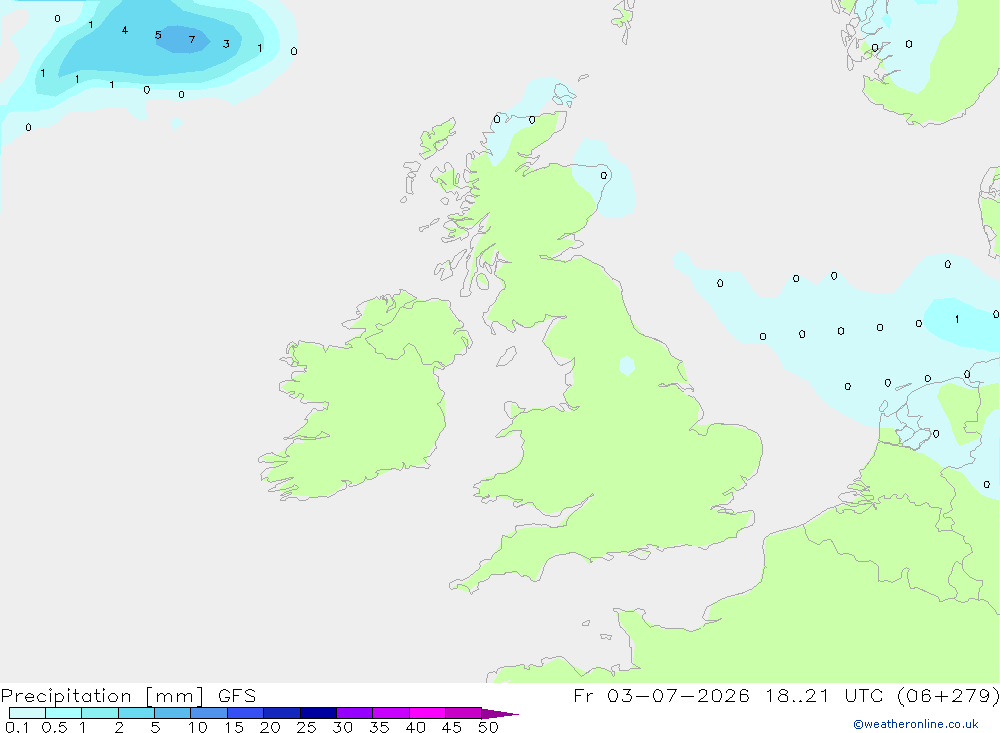Open the weatheronline.co.uk copyright link
This screenshot has height=733, width=1000.
(915, 724)
